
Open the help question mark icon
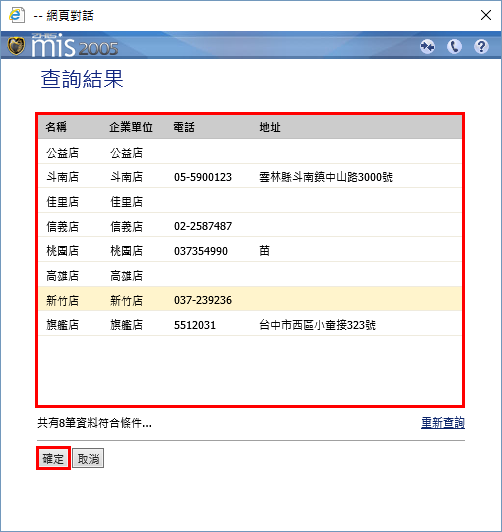coord(481,46)
